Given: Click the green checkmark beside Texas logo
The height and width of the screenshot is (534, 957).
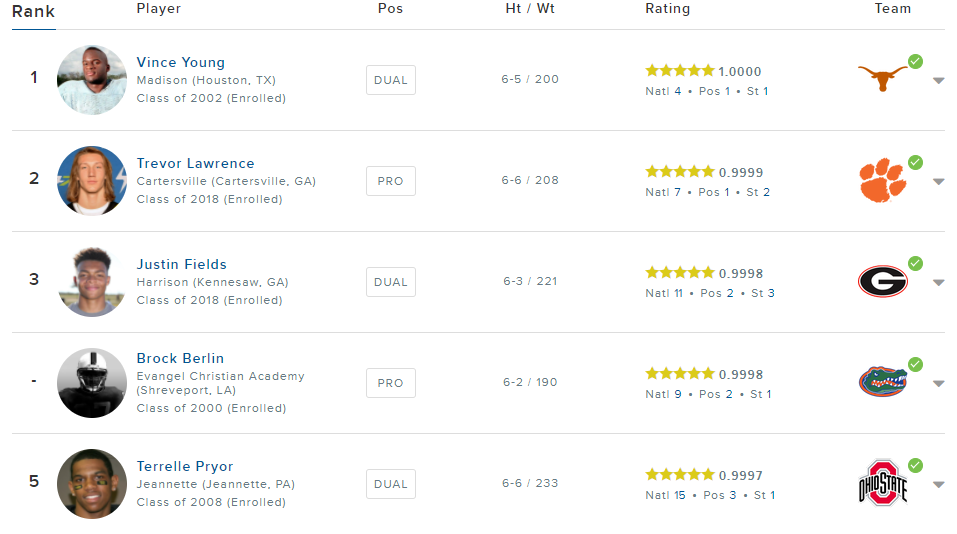Looking at the screenshot, I should (915, 62).
